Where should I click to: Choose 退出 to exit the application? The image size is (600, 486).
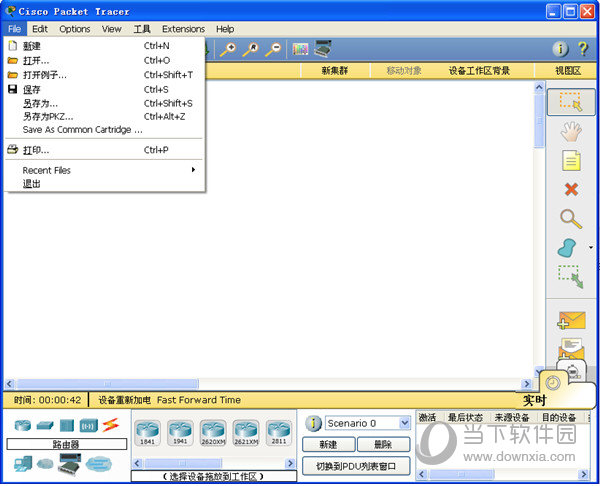pos(104,184)
